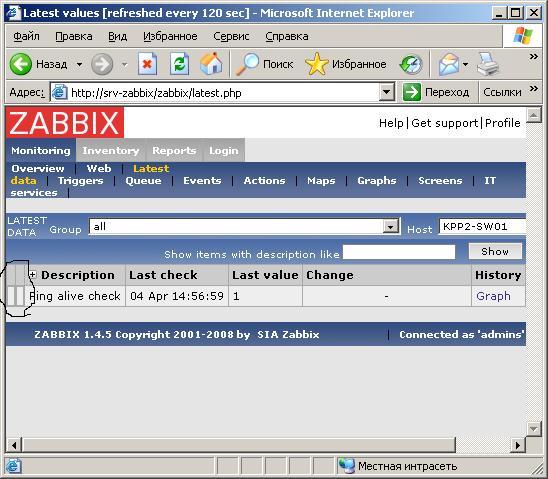
Task: Click the vertical scrollbar up arrow
Action: 533,115
